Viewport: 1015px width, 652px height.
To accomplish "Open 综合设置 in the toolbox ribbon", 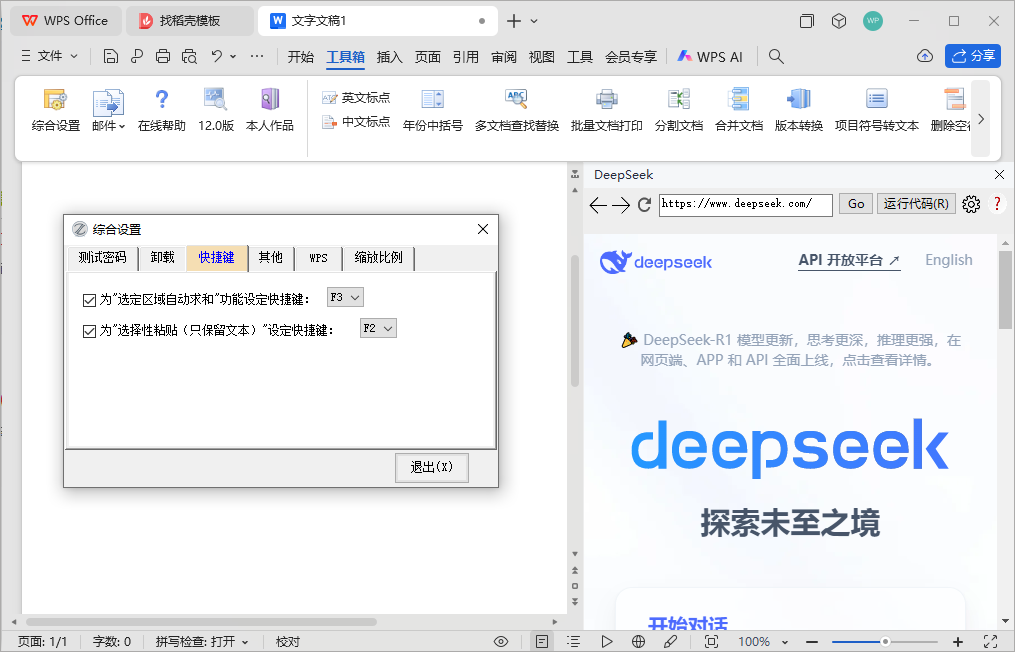I will pos(56,110).
